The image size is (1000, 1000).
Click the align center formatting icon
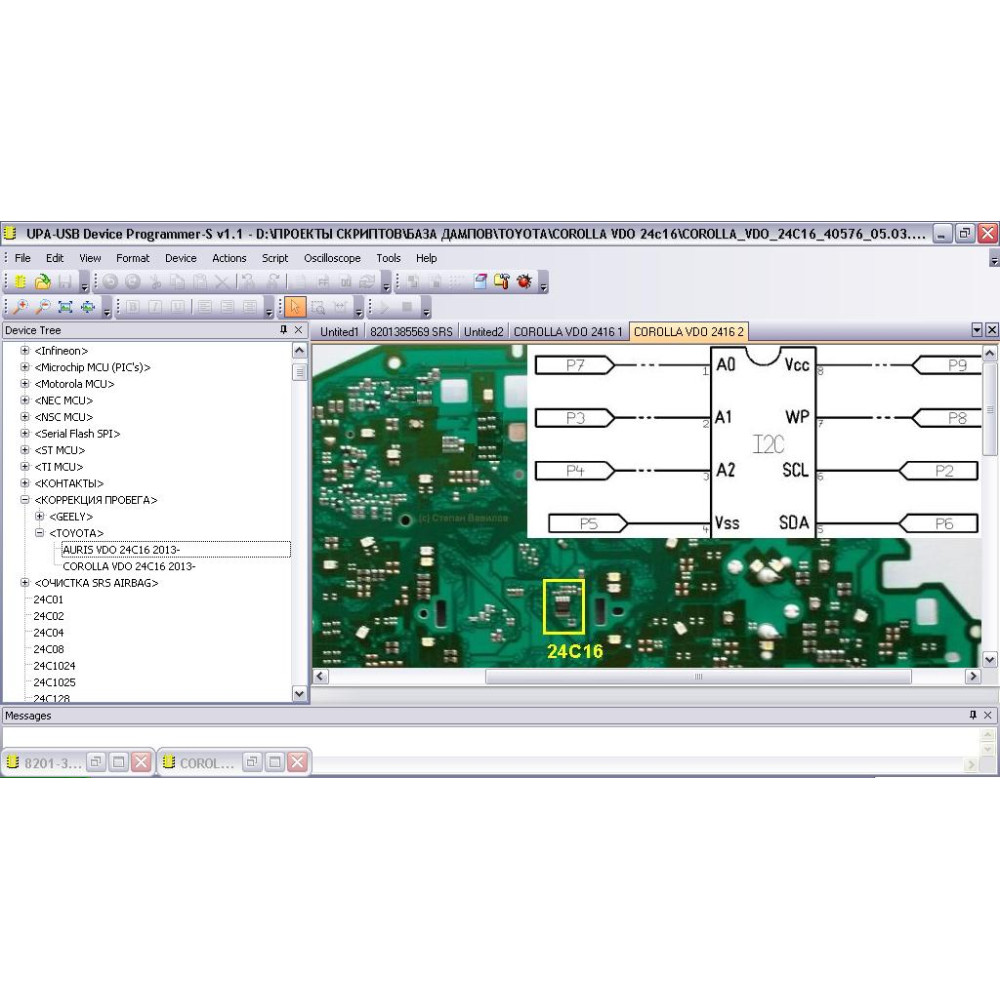point(227,307)
